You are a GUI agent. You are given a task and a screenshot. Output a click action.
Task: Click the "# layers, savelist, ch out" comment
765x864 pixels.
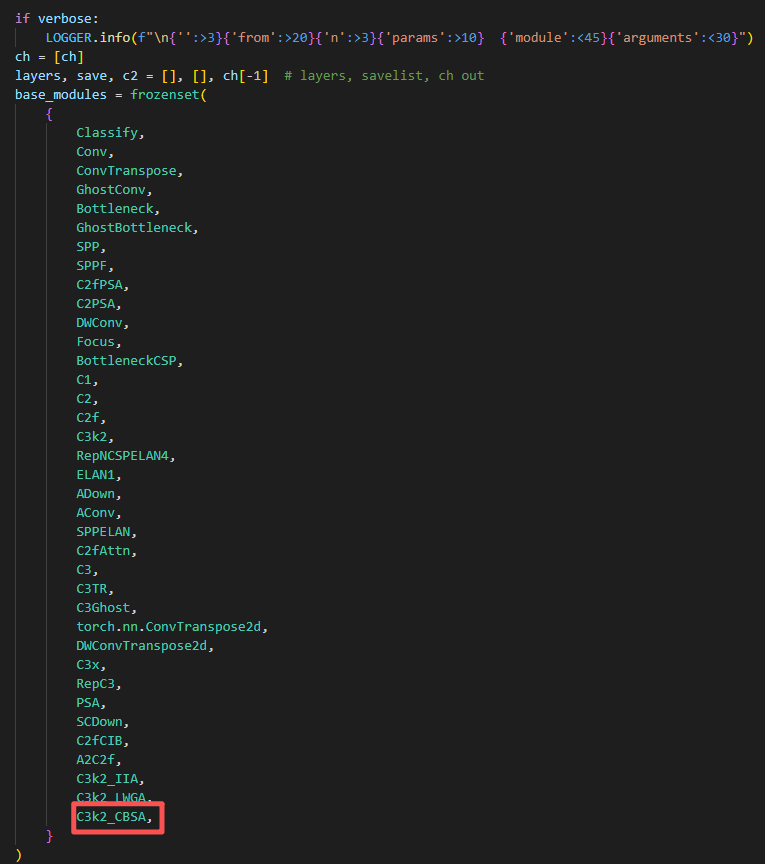(x=384, y=75)
